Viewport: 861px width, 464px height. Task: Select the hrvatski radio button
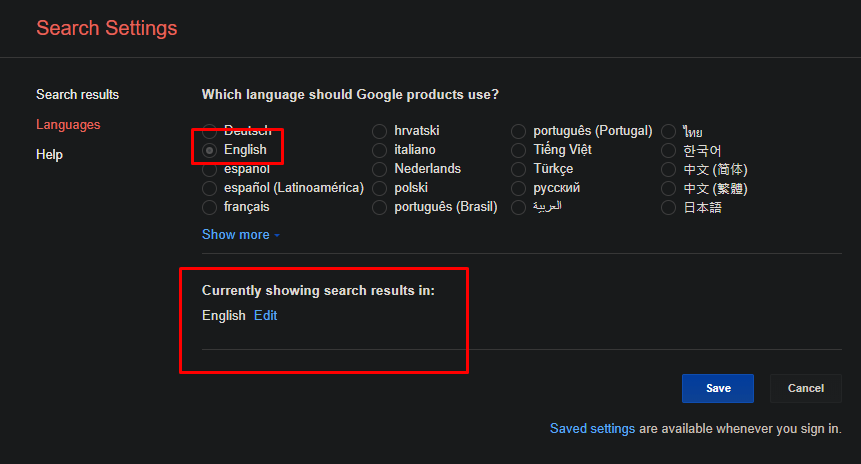click(380, 131)
